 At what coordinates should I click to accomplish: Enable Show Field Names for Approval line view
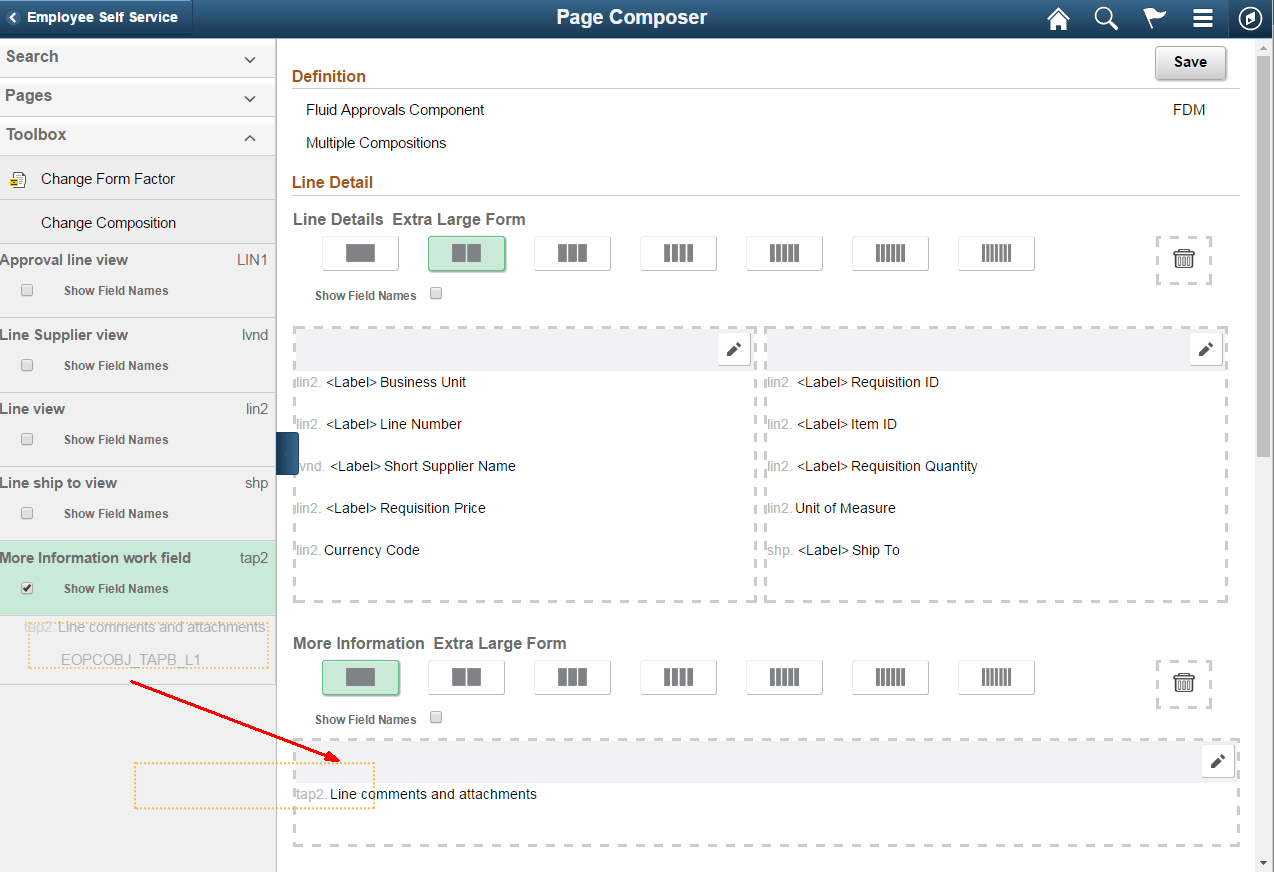(x=27, y=291)
